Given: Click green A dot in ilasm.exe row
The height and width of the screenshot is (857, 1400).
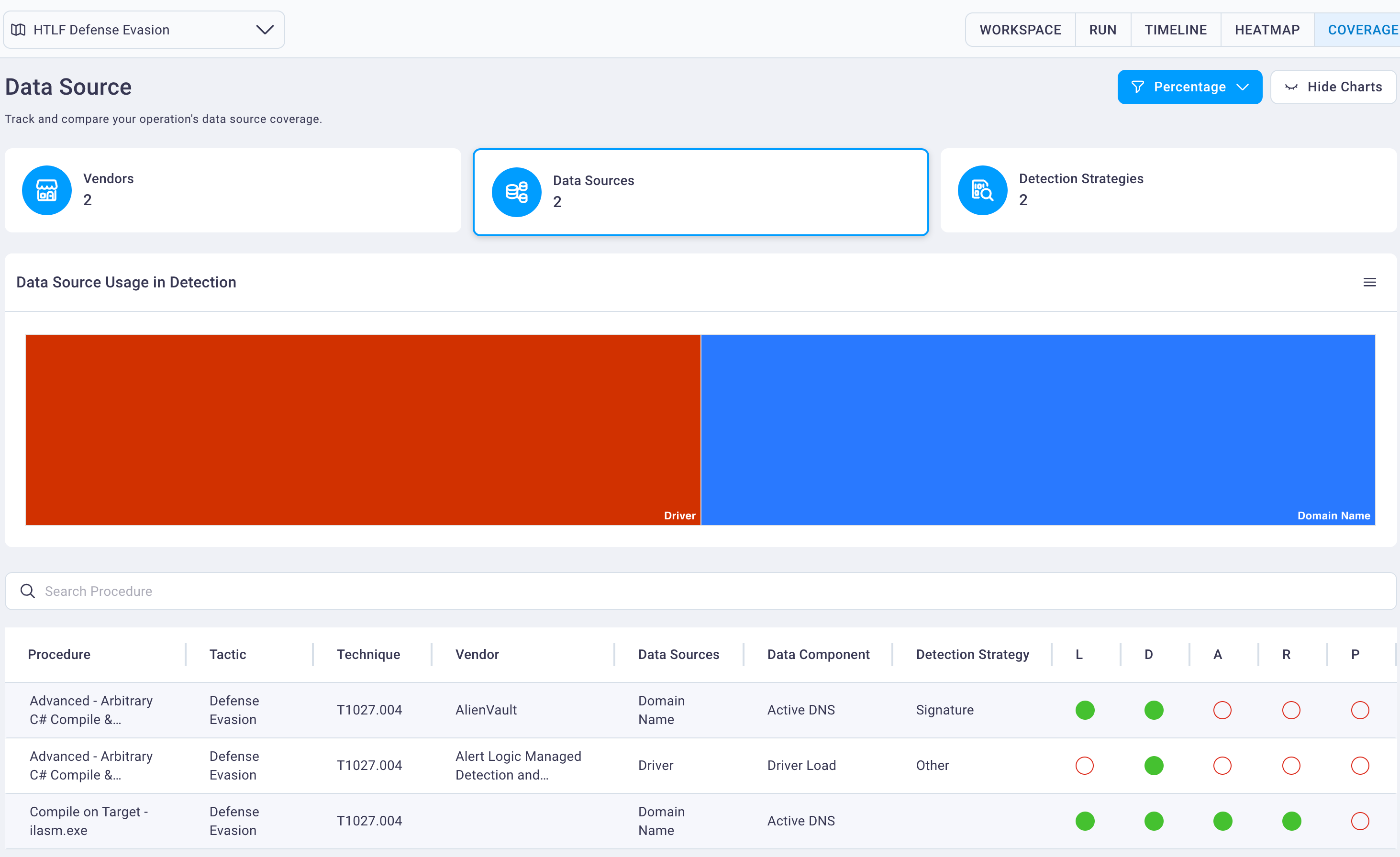Looking at the screenshot, I should (x=1222, y=821).
